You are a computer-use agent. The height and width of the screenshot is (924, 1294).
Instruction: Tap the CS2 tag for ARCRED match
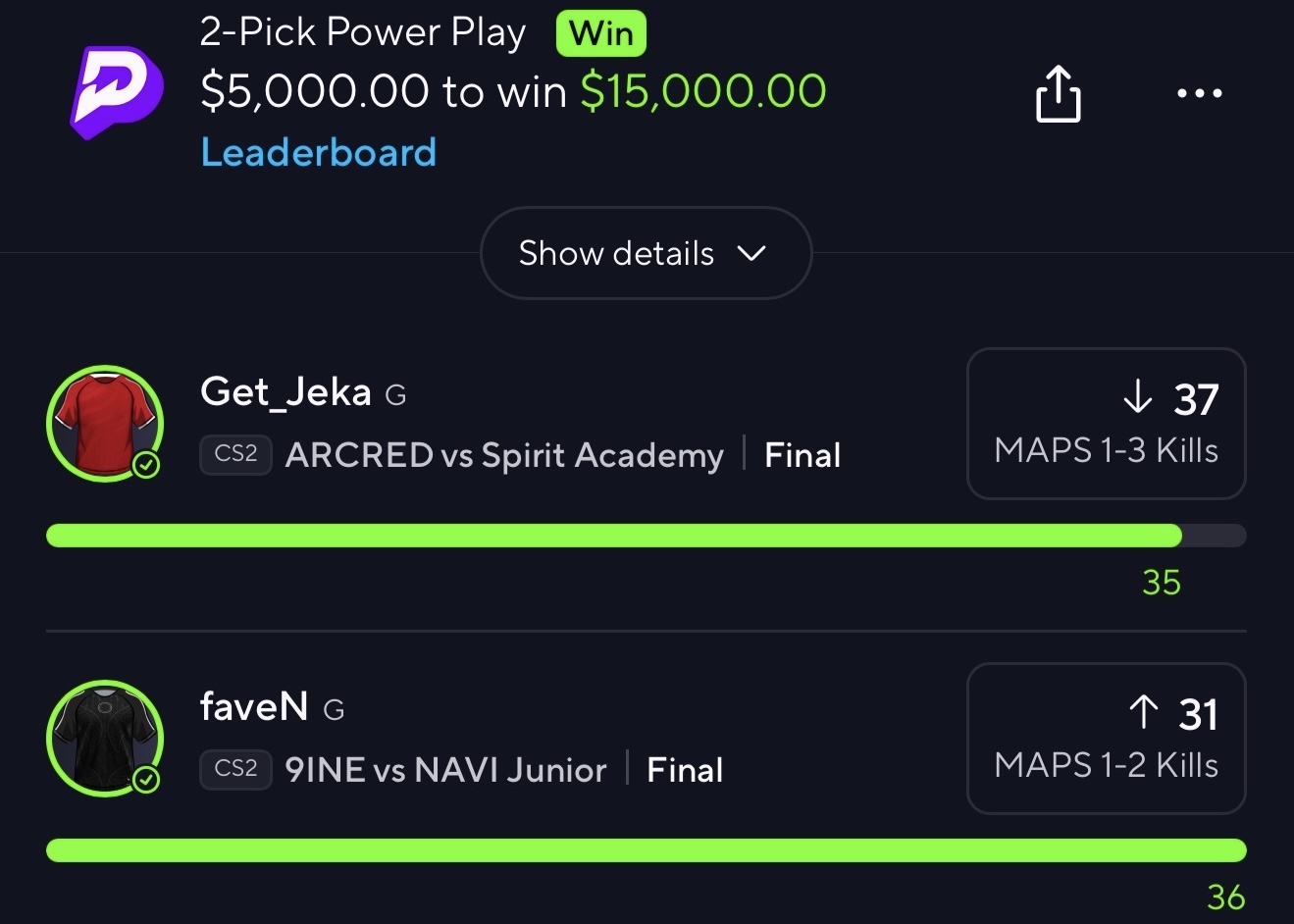click(x=235, y=455)
